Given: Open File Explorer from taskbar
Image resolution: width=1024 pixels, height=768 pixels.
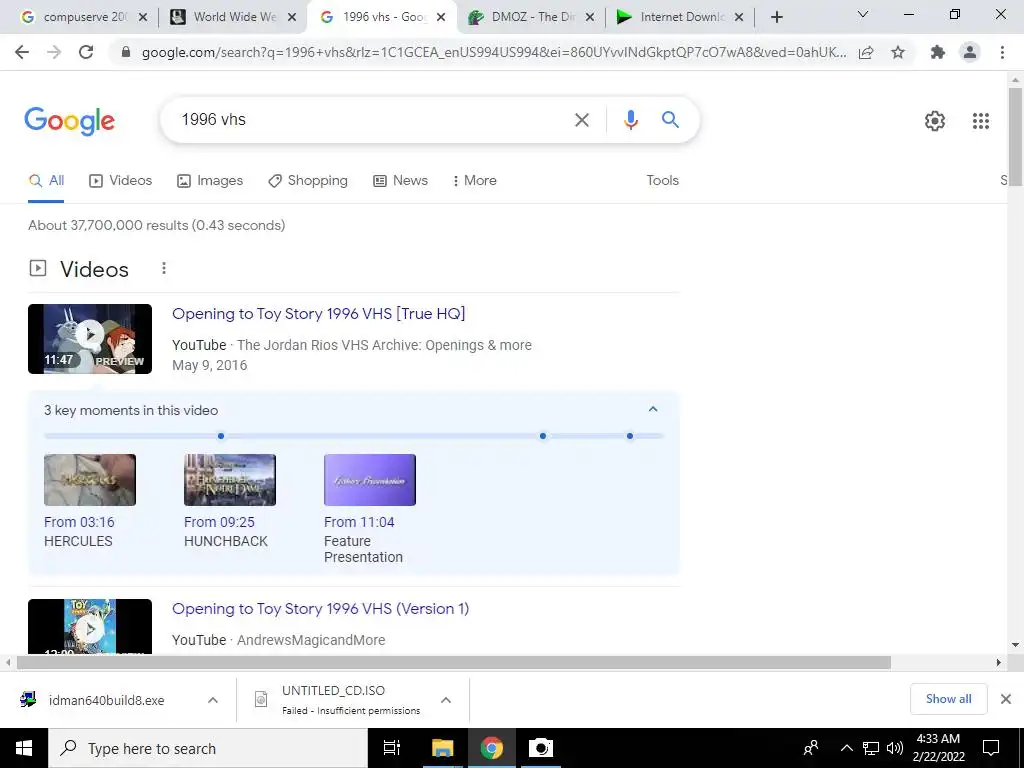Looking at the screenshot, I should [x=442, y=748].
